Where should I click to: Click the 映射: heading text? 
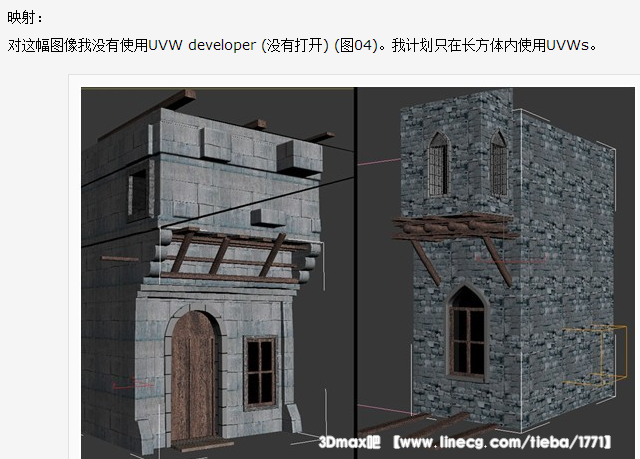pyautogui.click(x=25, y=18)
